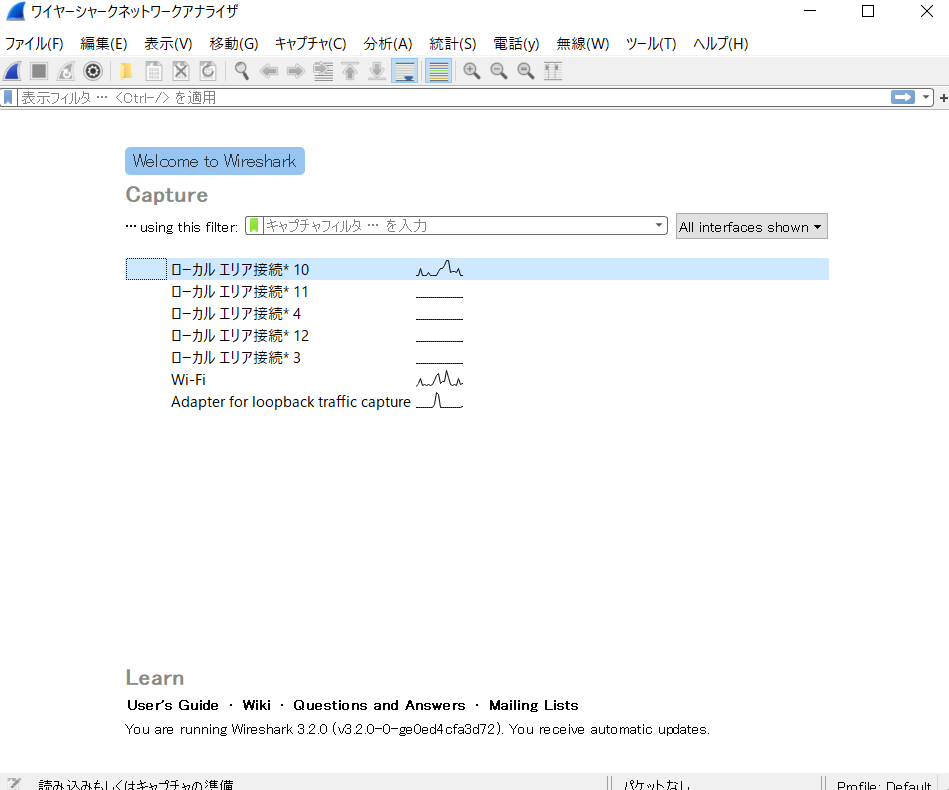Expand the capture filter dropdown arrow
This screenshot has width=949, height=790.
coord(658,225)
